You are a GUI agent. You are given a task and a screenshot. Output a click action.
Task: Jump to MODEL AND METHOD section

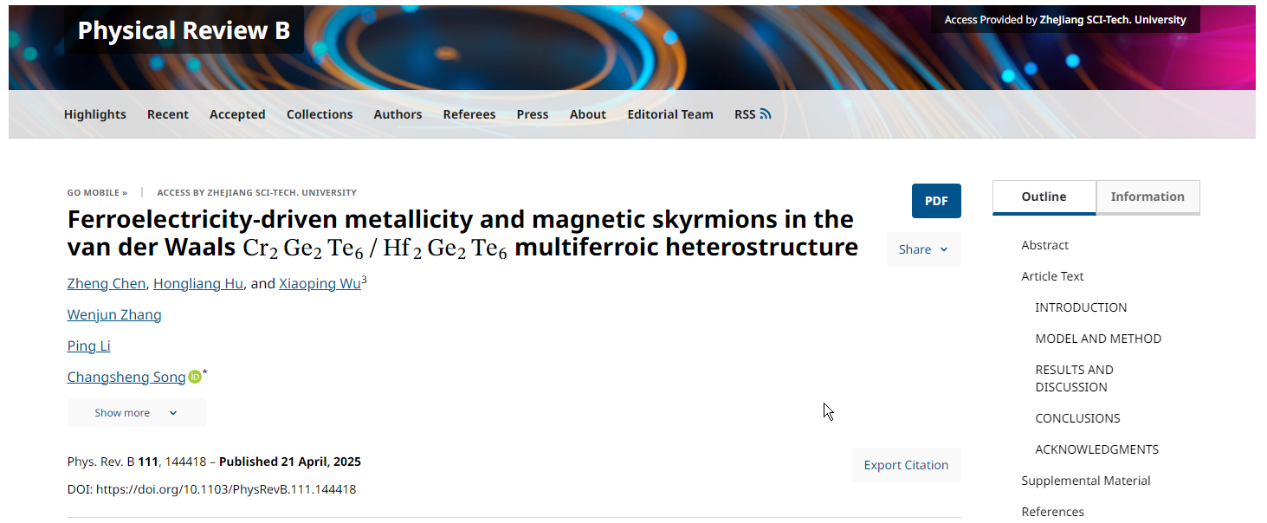[x=1098, y=339]
